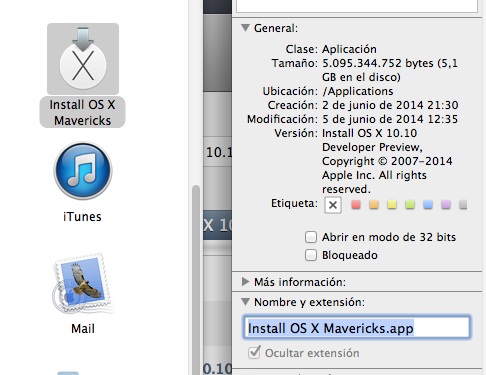Click the Clase value Aplicación

tap(349, 49)
